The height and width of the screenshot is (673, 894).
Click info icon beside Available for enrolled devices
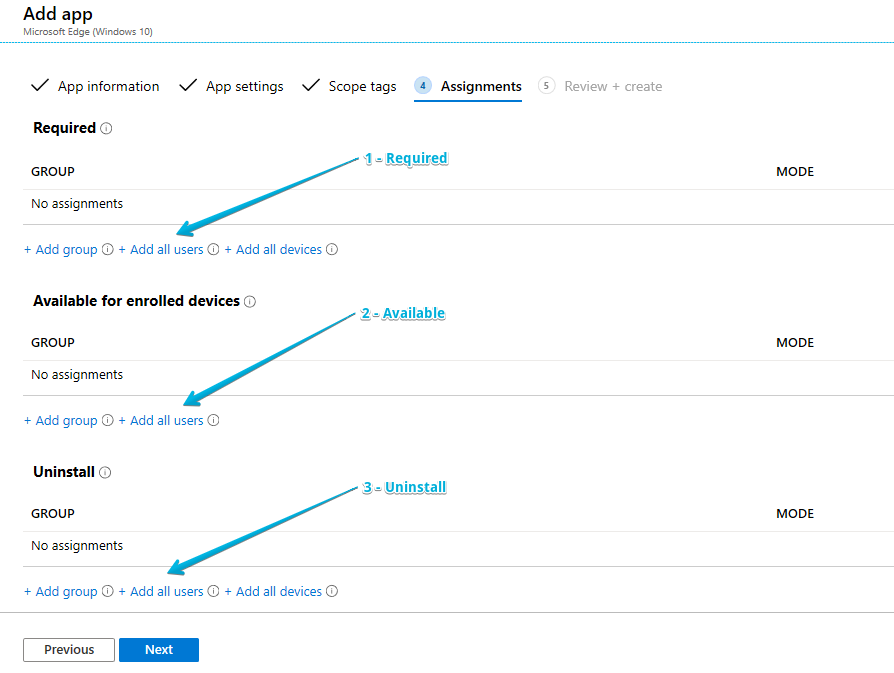pos(250,302)
